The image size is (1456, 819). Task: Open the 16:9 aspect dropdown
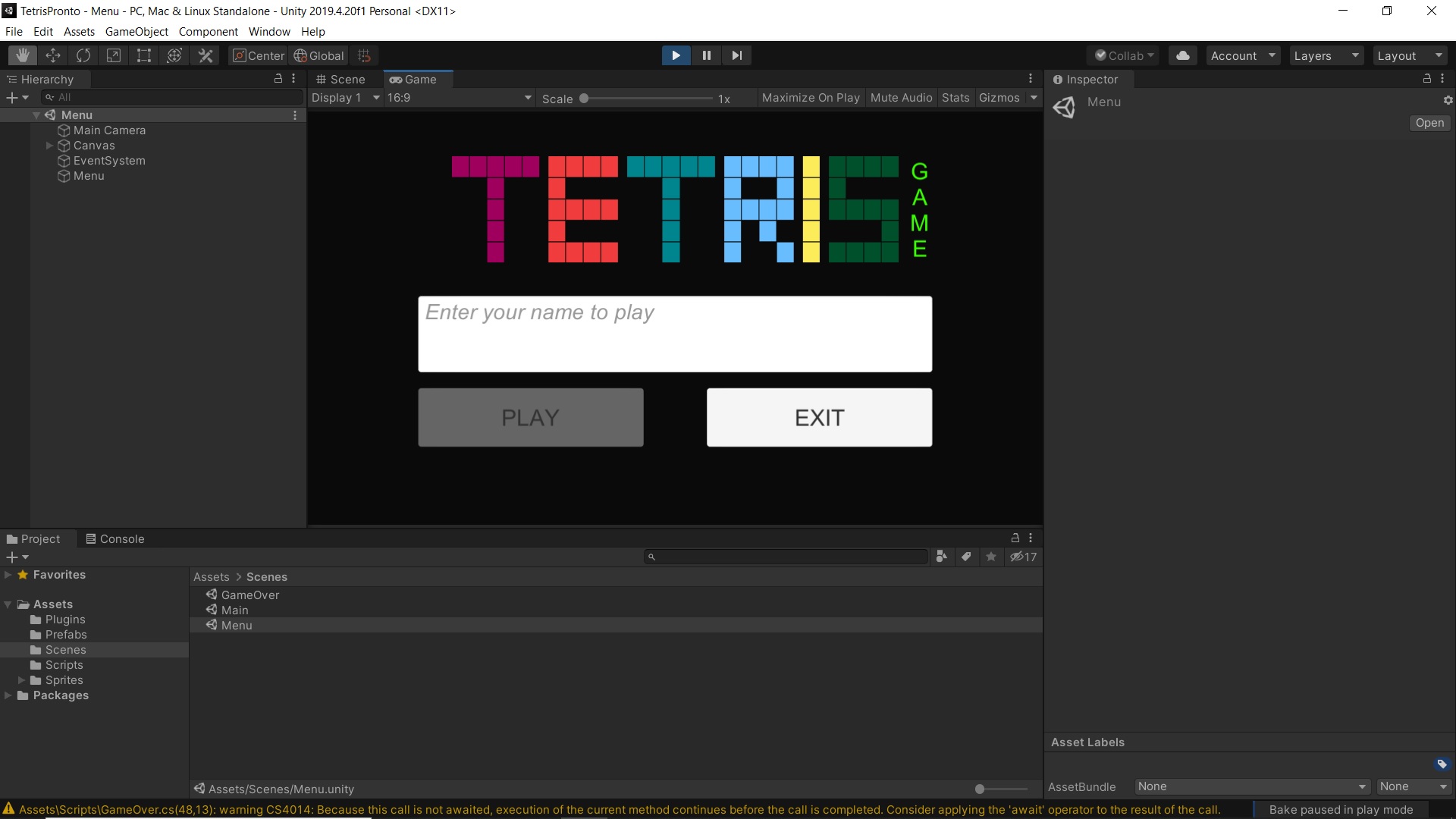click(x=460, y=98)
